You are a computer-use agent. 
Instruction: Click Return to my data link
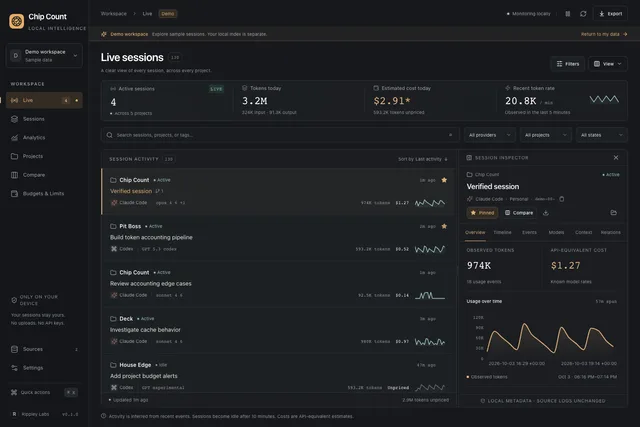tap(604, 34)
